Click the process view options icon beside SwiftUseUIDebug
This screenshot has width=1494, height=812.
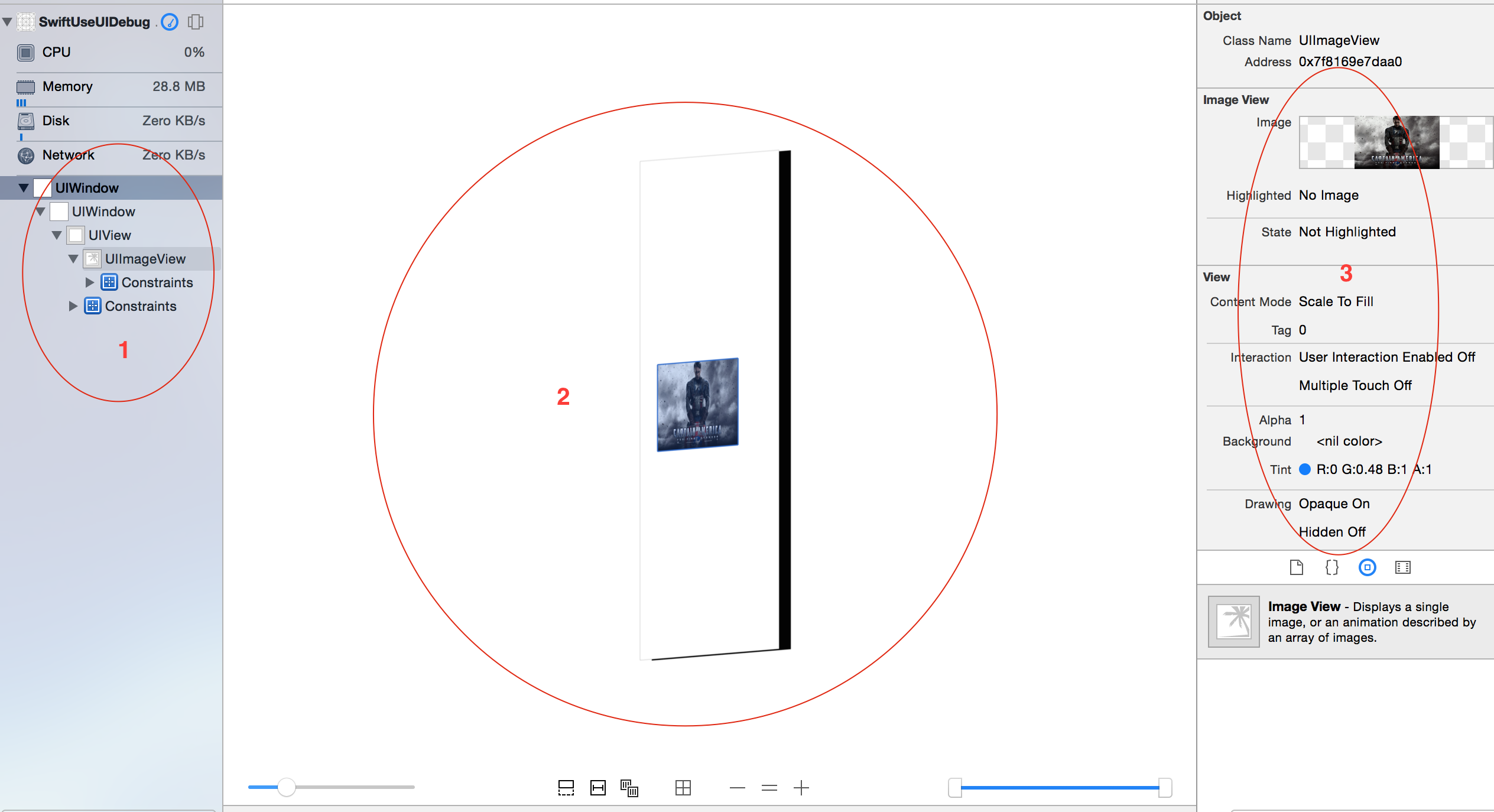(196, 22)
